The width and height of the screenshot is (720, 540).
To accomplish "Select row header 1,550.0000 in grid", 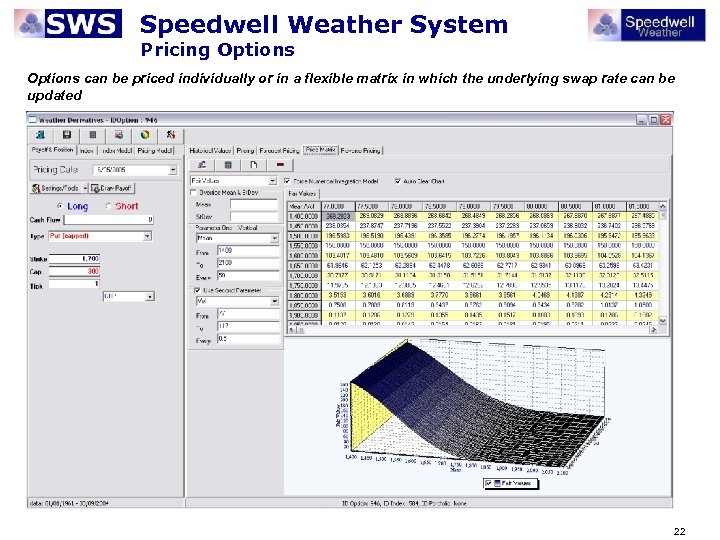I will click(304, 246).
